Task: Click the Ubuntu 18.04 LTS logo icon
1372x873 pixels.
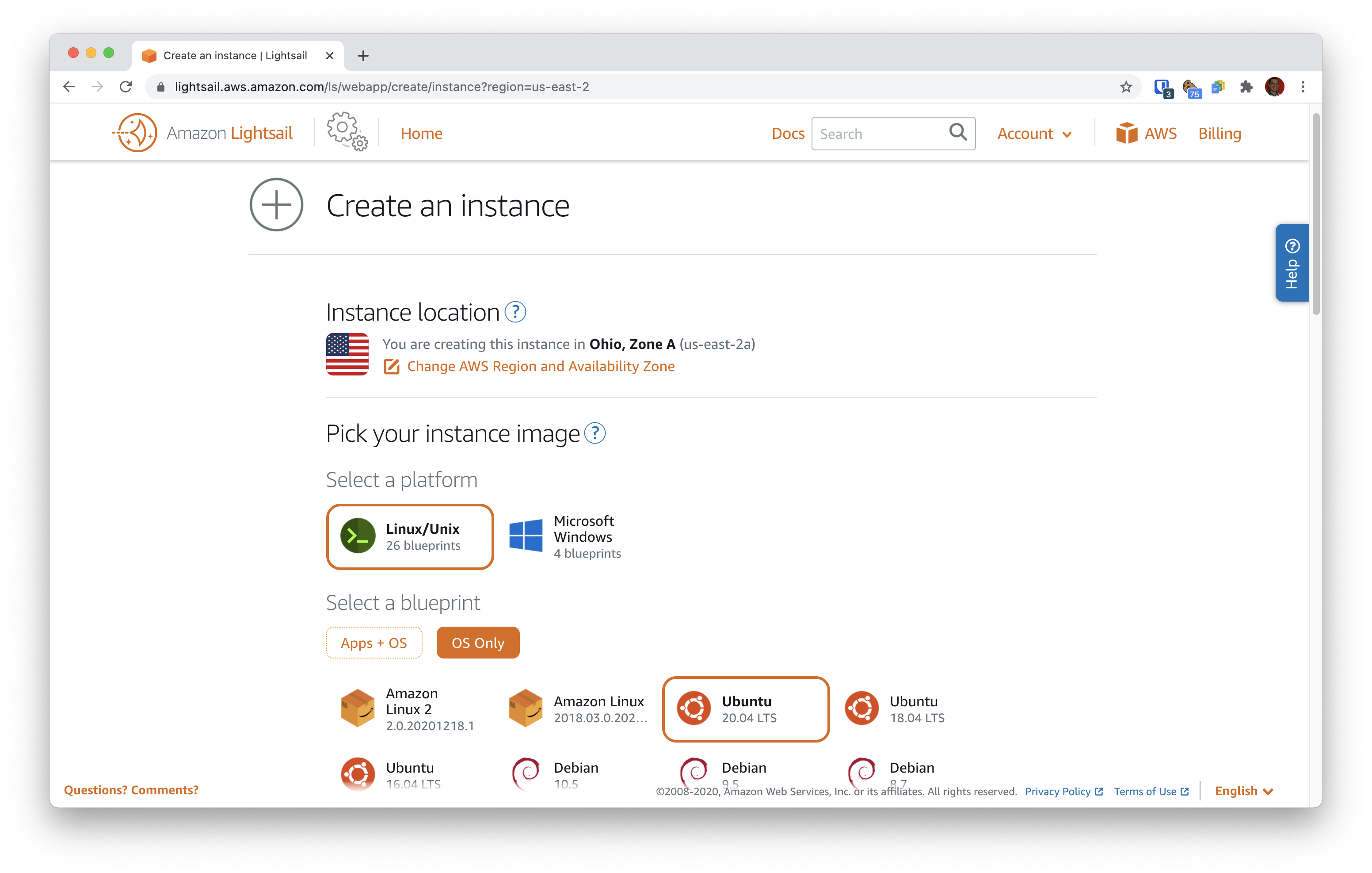Action: 861,709
